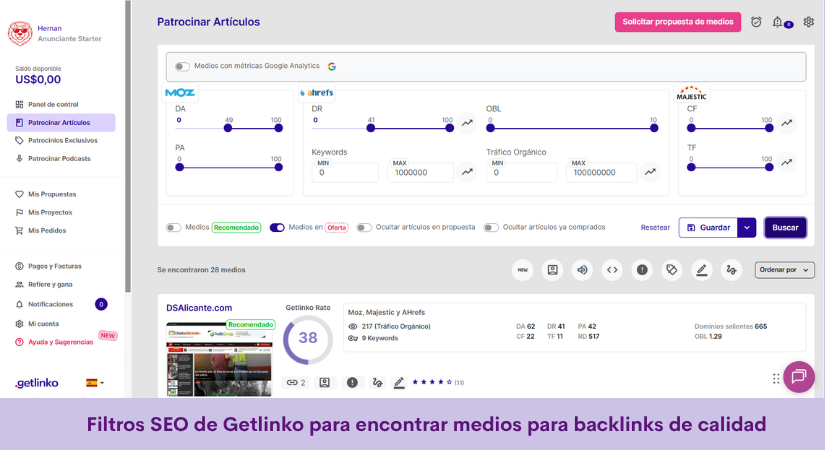Click the link count icon on DSAlicante card
This screenshot has height=450, width=825.
coord(296,383)
